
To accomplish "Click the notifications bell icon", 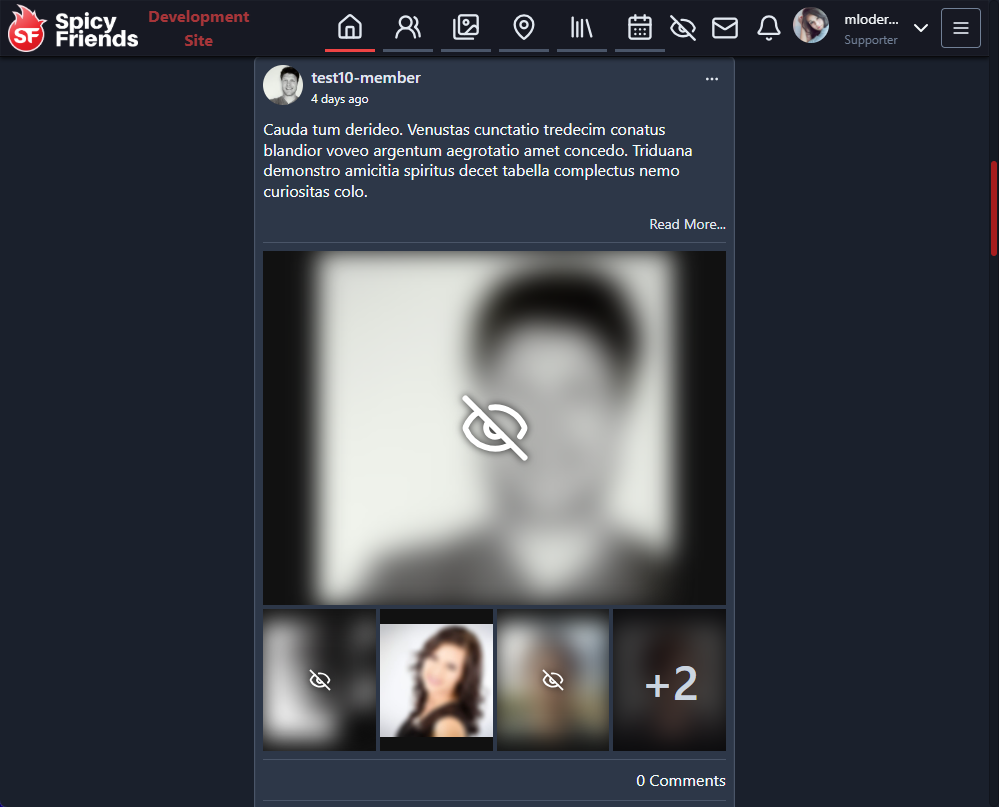I will point(768,28).
